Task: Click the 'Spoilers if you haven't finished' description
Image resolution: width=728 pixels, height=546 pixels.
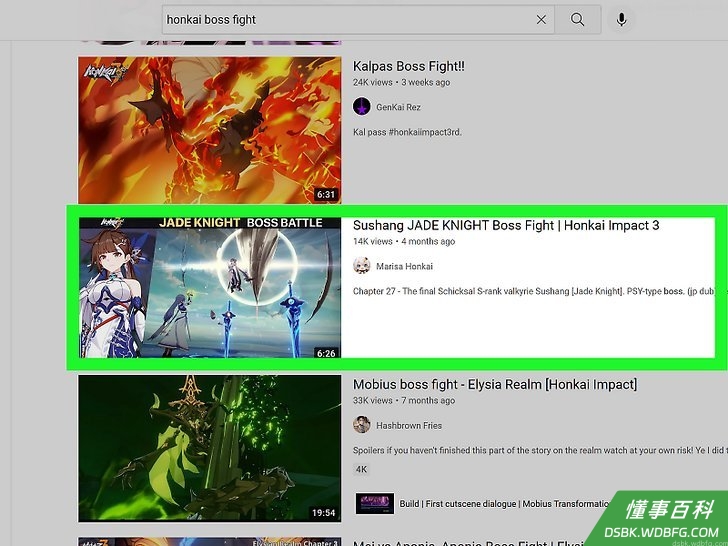Action: point(539,450)
